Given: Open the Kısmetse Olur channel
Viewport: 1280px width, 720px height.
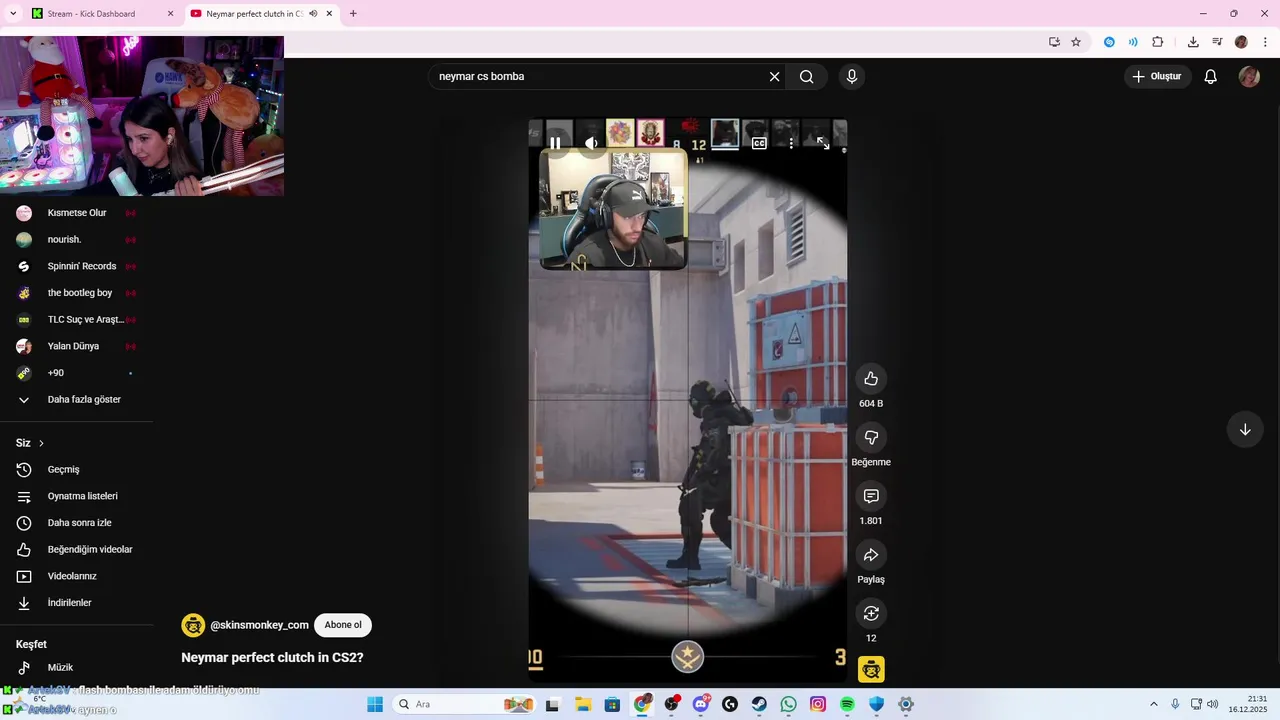Looking at the screenshot, I should [x=77, y=213].
